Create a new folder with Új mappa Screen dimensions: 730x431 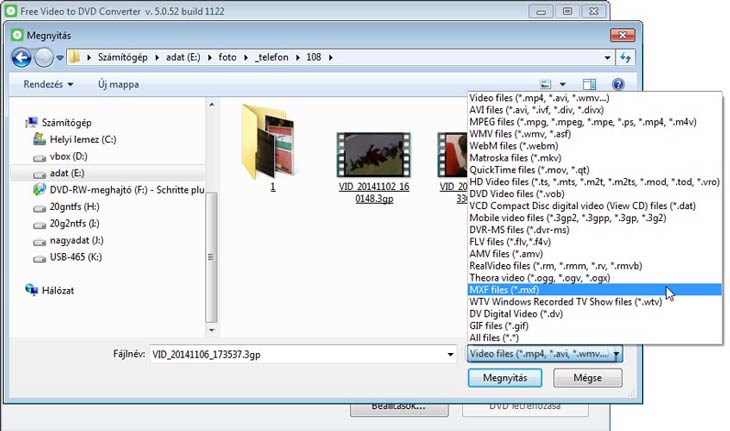(118, 84)
